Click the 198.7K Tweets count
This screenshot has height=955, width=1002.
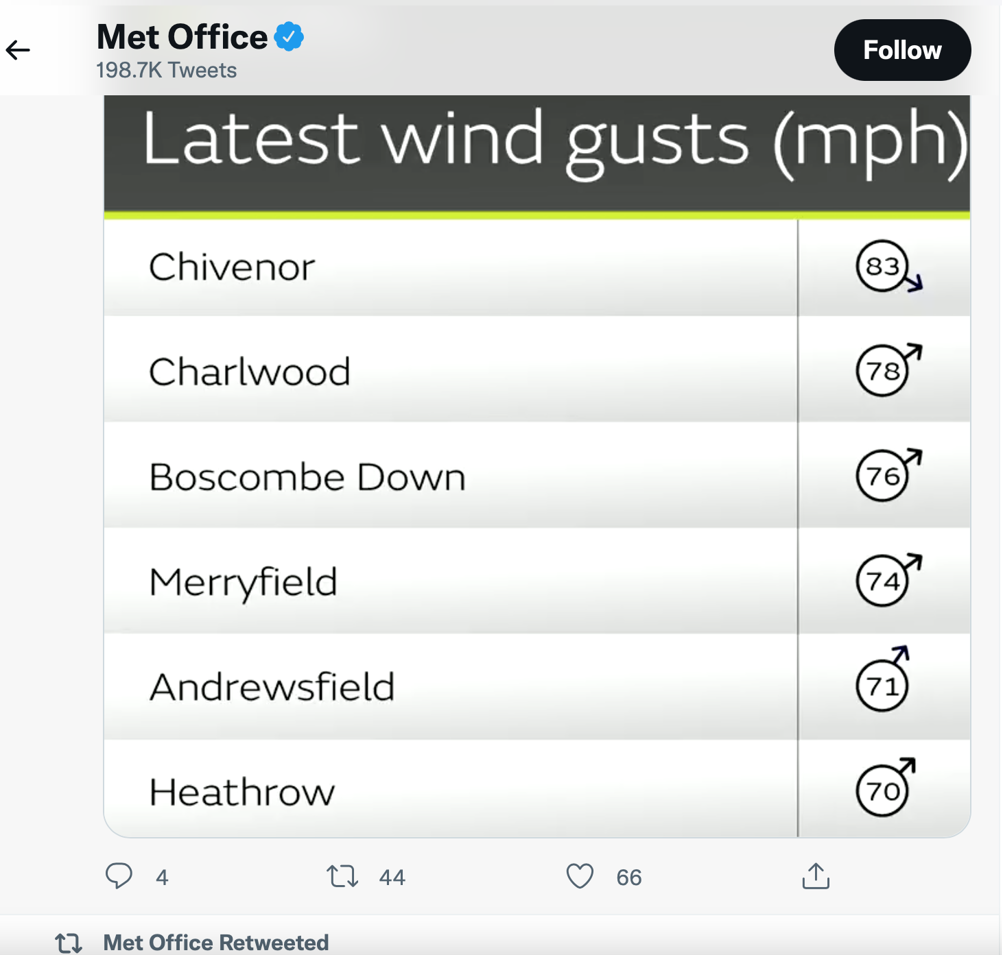(166, 70)
